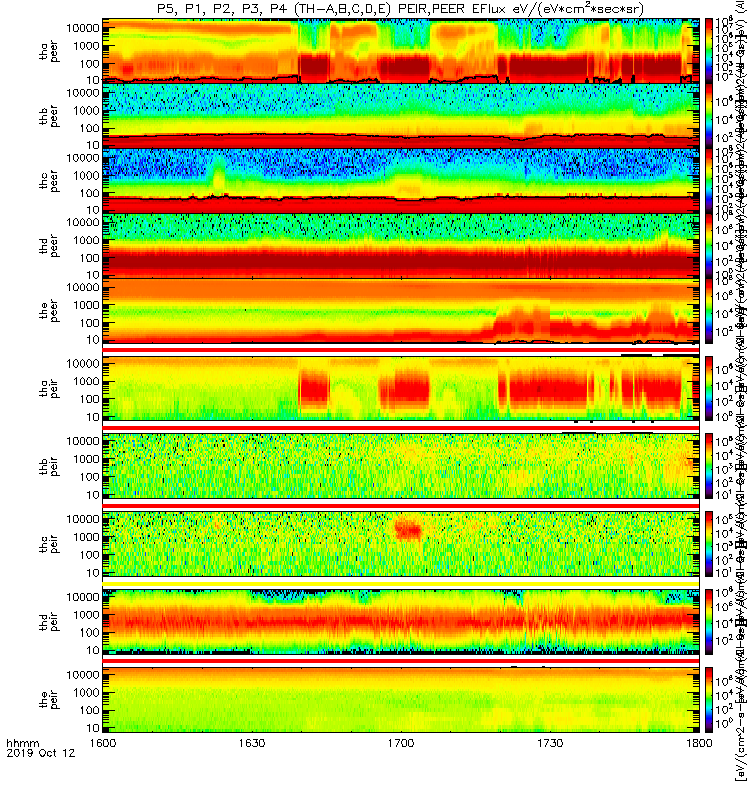Click the 1000 energy tick of thd peir
750x800 pixels.
click(x=86, y=615)
